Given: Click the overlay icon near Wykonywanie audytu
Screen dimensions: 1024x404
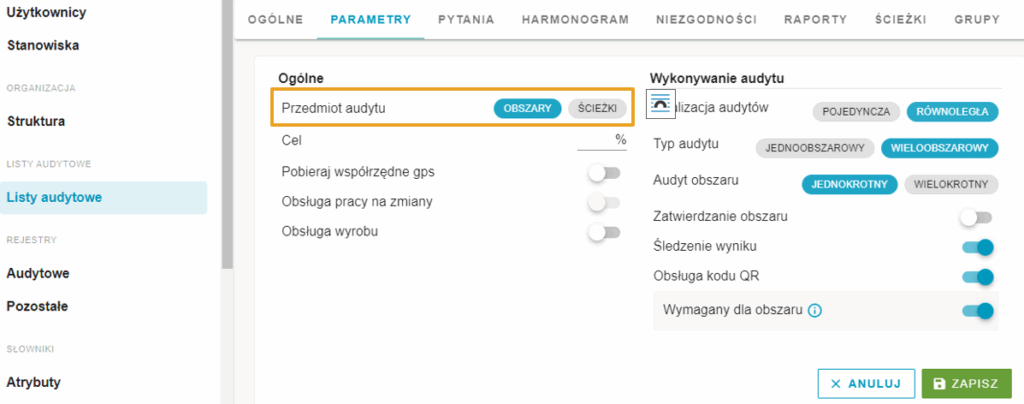Looking at the screenshot, I should [x=661, y=104].
